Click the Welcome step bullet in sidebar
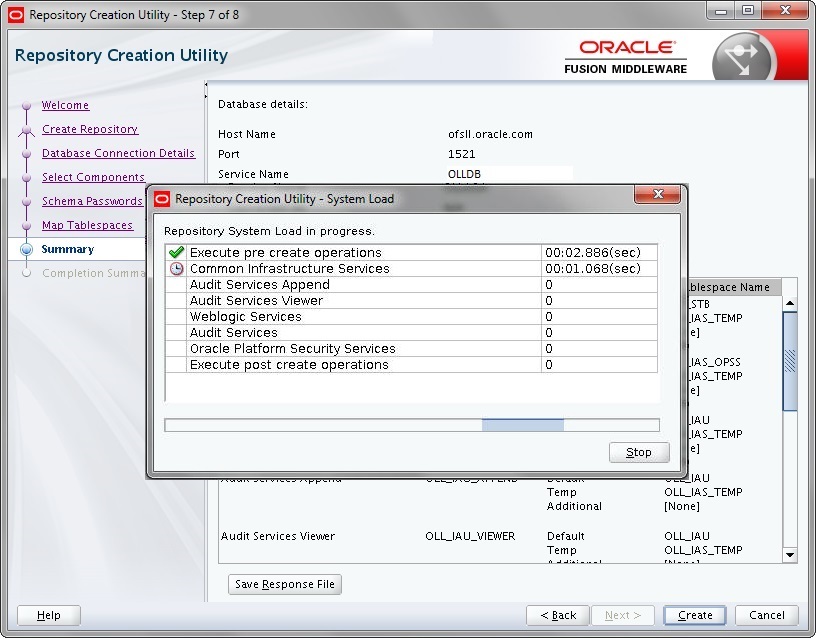Image resolution: width=817 pixels, height=639 pixels. 26,106
